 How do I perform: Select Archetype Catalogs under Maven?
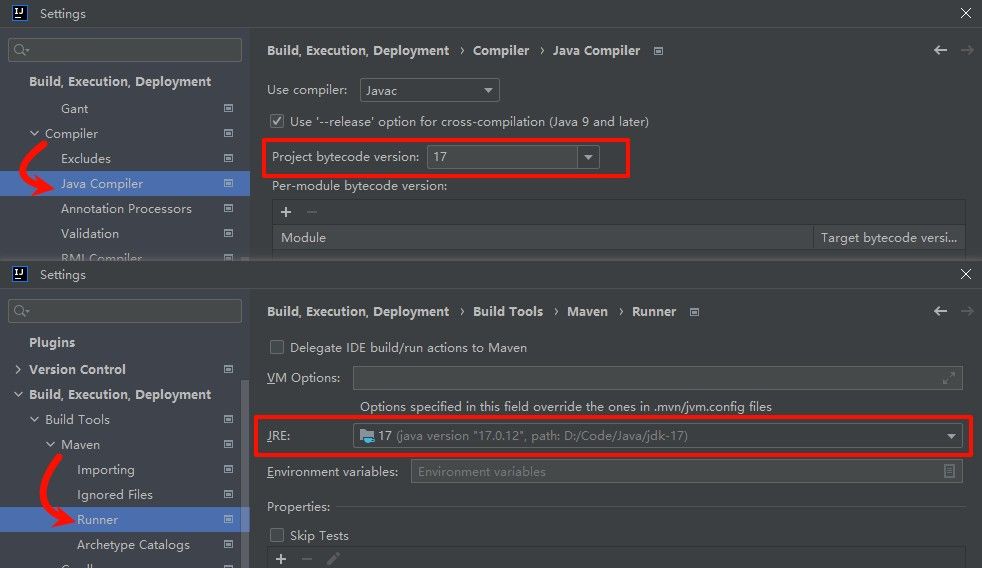click(x=133, y=545)
